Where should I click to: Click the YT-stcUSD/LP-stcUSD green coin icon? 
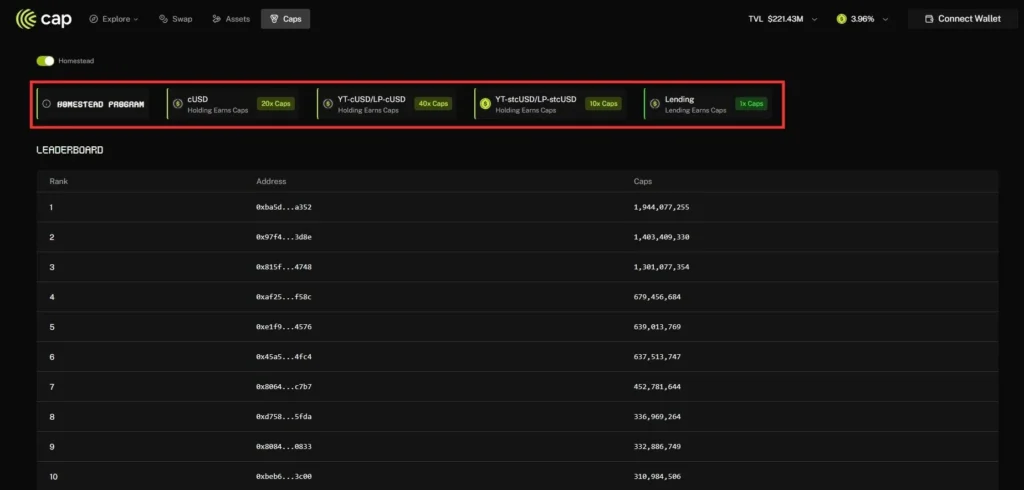485,104
